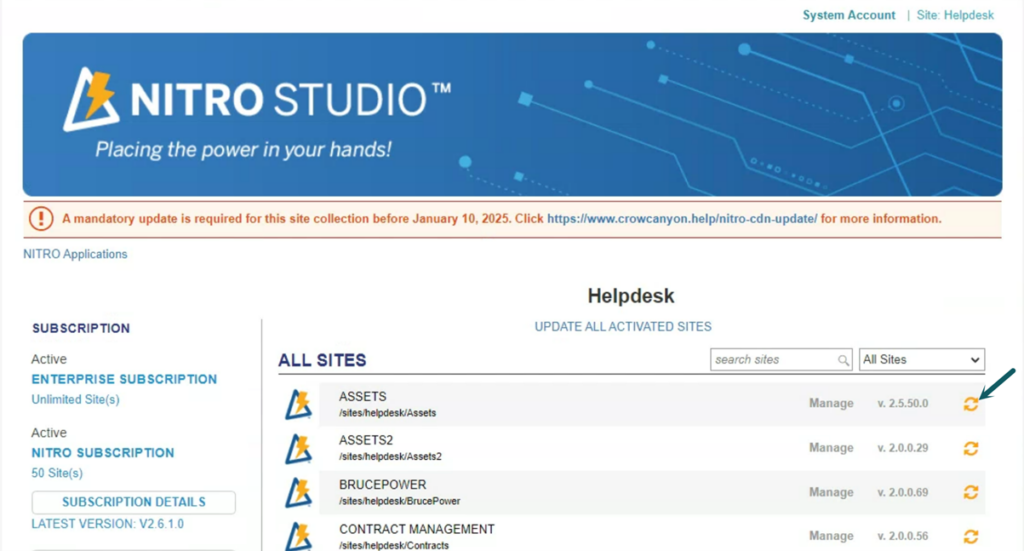Viewport: 1024px width, 551px height.
Task: Click the NITRO logo icon beside ASSETS2
Action: point(298,449)
